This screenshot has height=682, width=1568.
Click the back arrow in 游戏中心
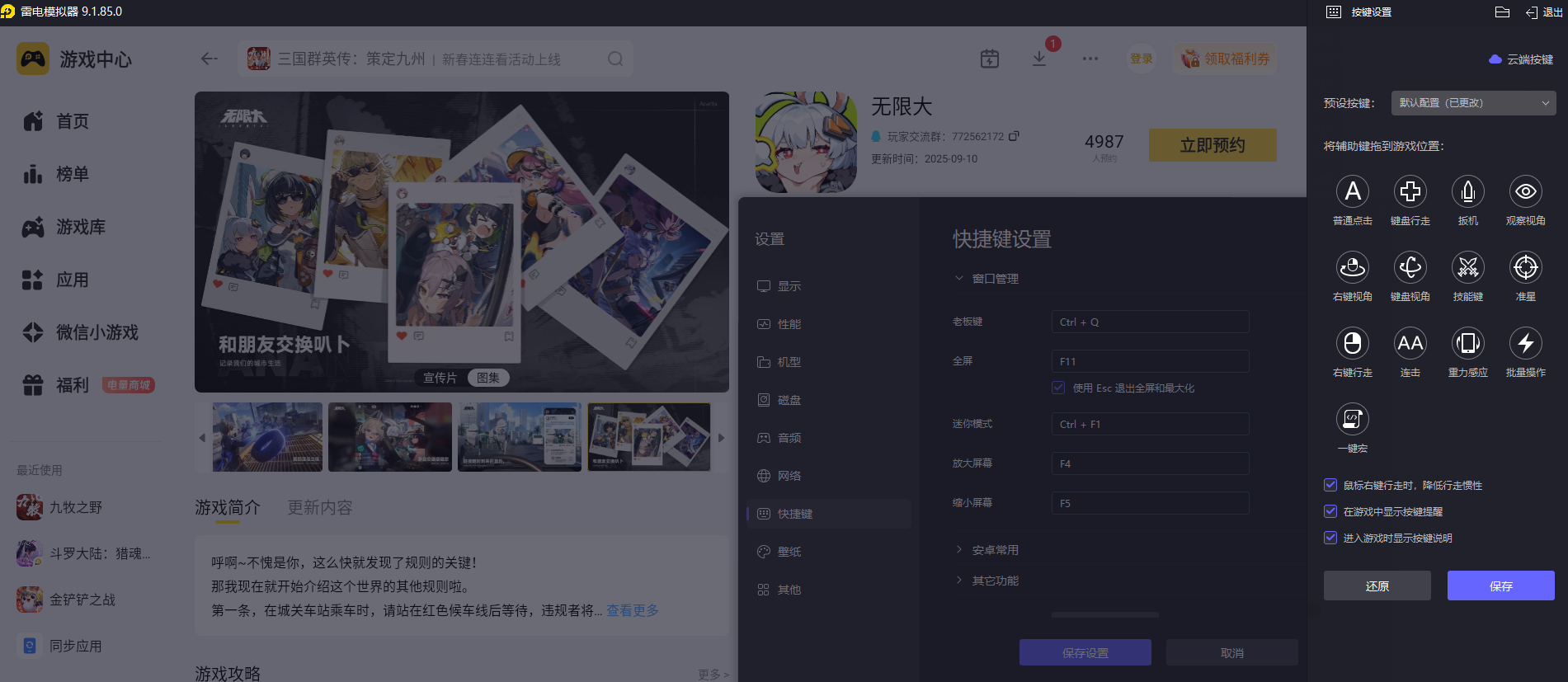pos(210,59)
